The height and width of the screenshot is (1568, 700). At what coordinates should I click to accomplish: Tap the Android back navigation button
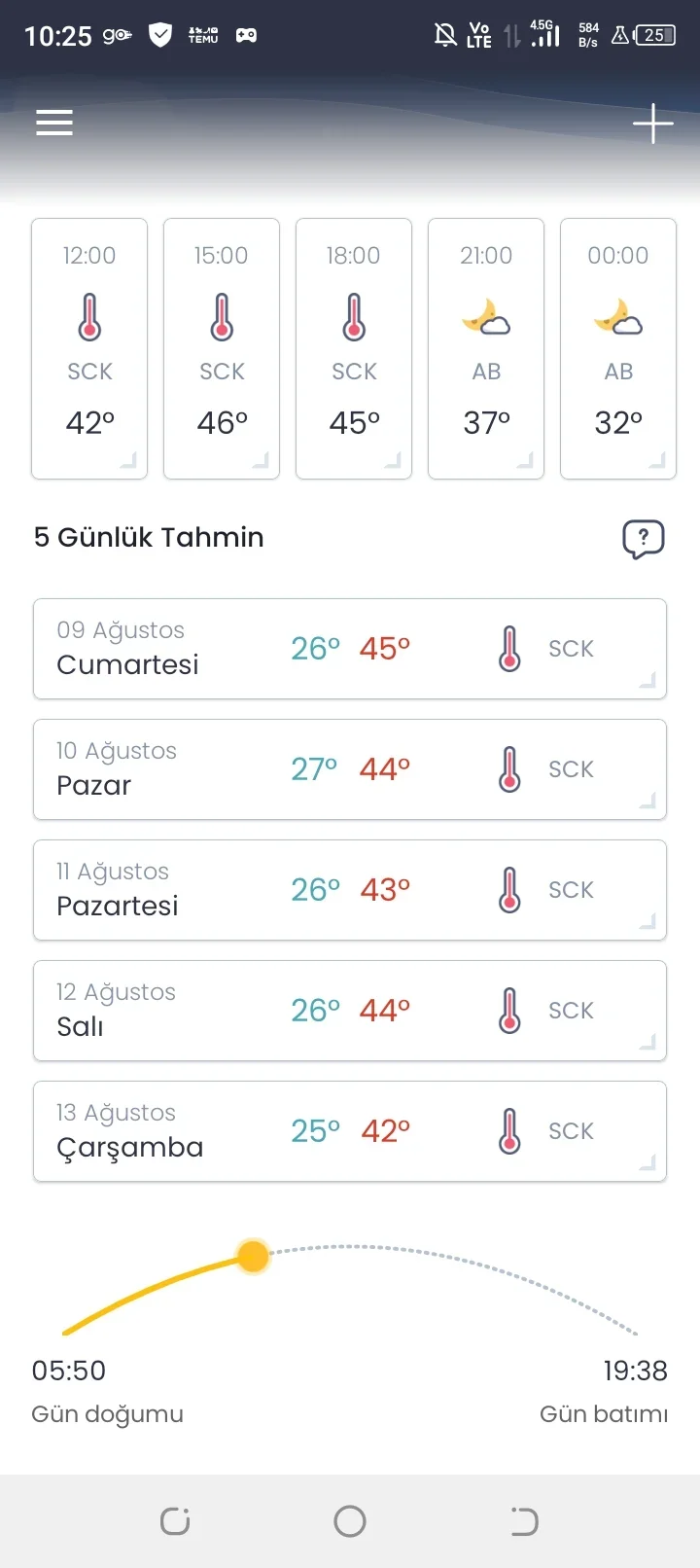[524, 1521]
